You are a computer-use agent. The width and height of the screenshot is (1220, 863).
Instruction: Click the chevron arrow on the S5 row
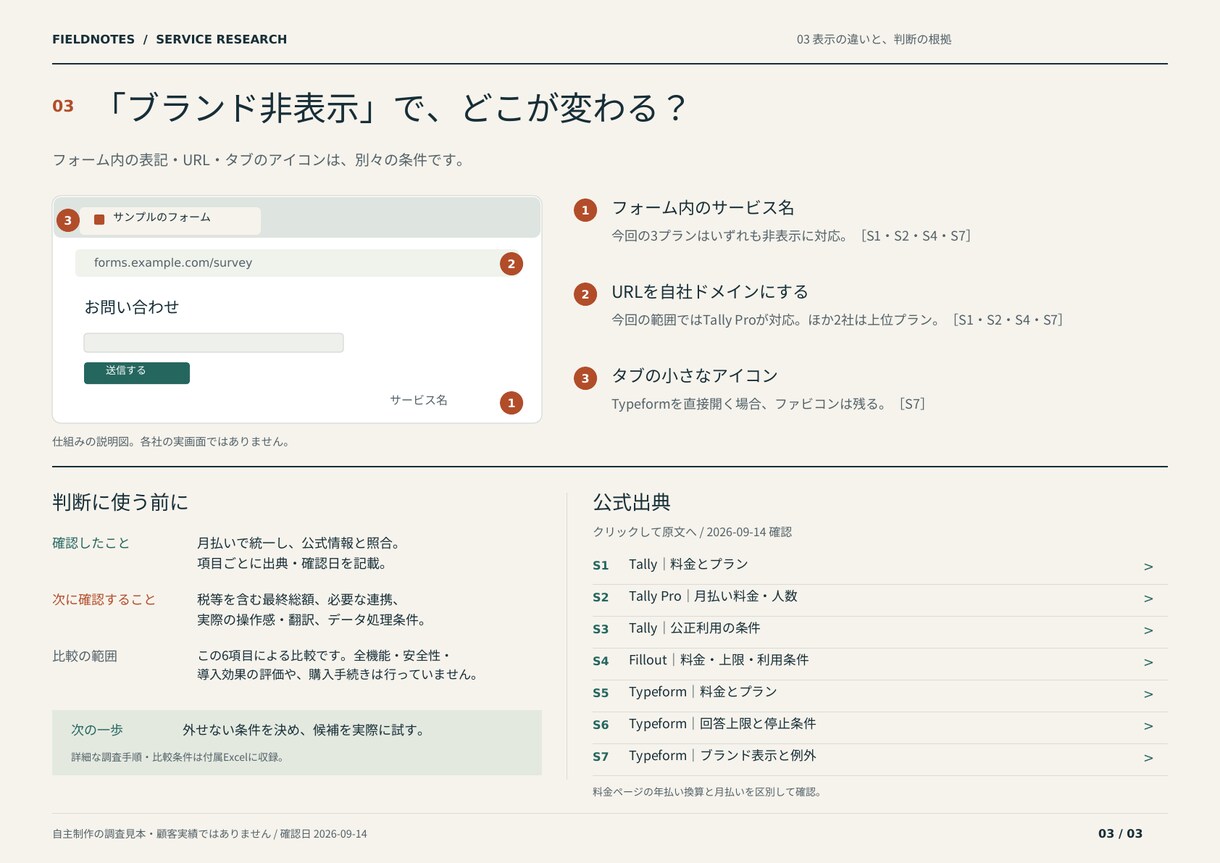pyautogui.click(x=1148, y=694)
